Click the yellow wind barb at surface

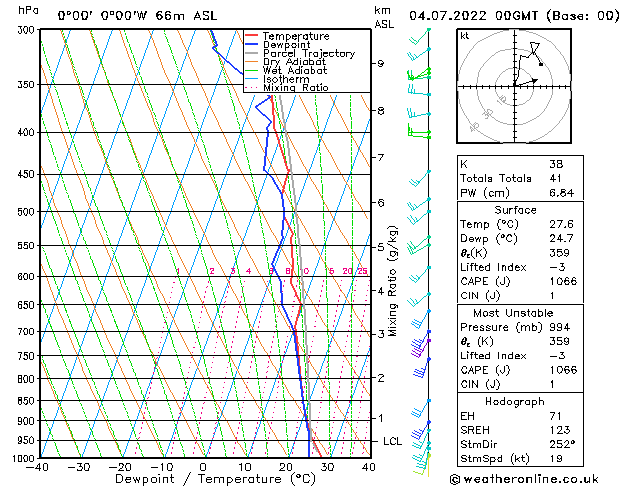pos(422,466)
